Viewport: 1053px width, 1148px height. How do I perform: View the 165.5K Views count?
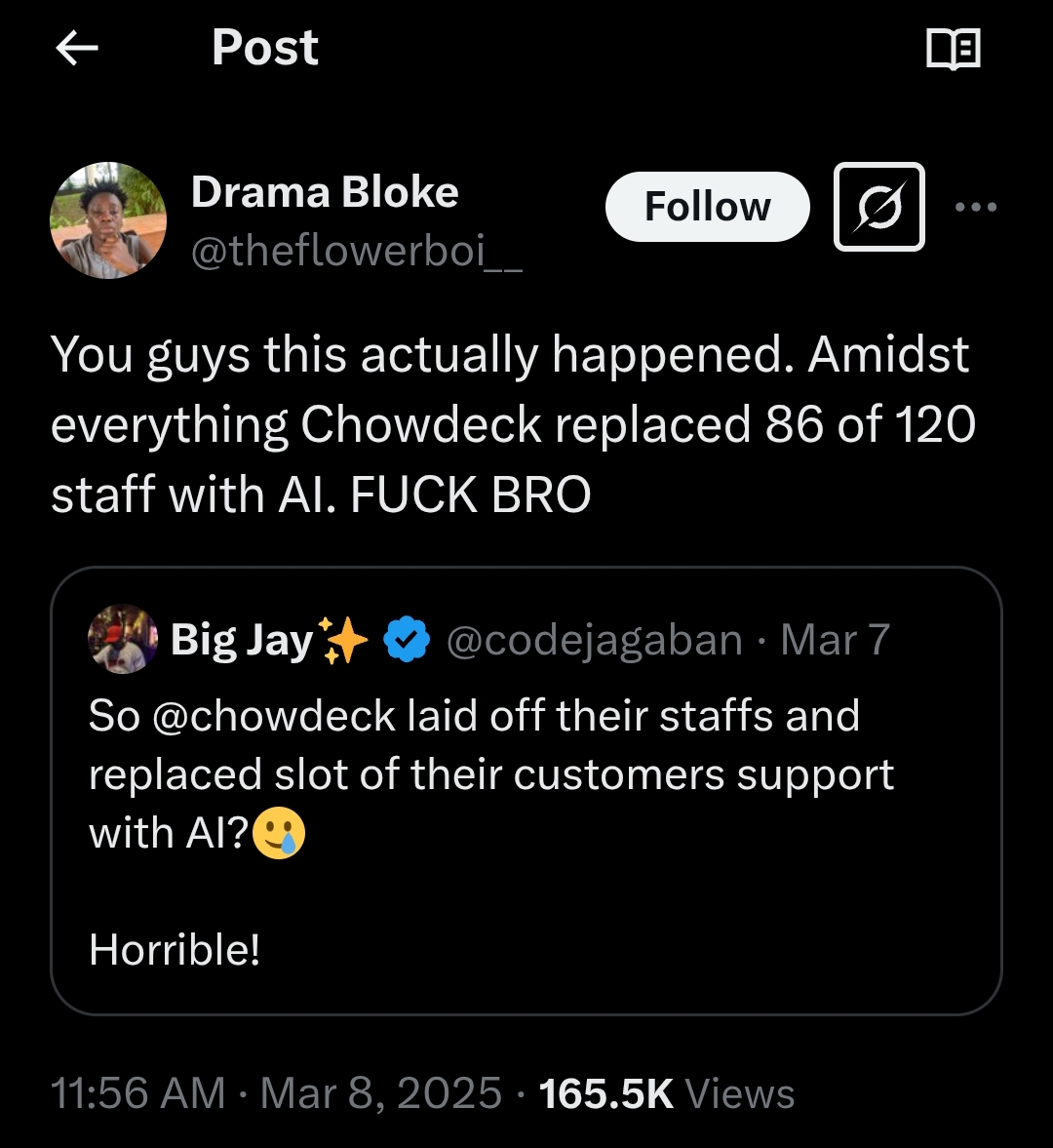click(667, 1093)
